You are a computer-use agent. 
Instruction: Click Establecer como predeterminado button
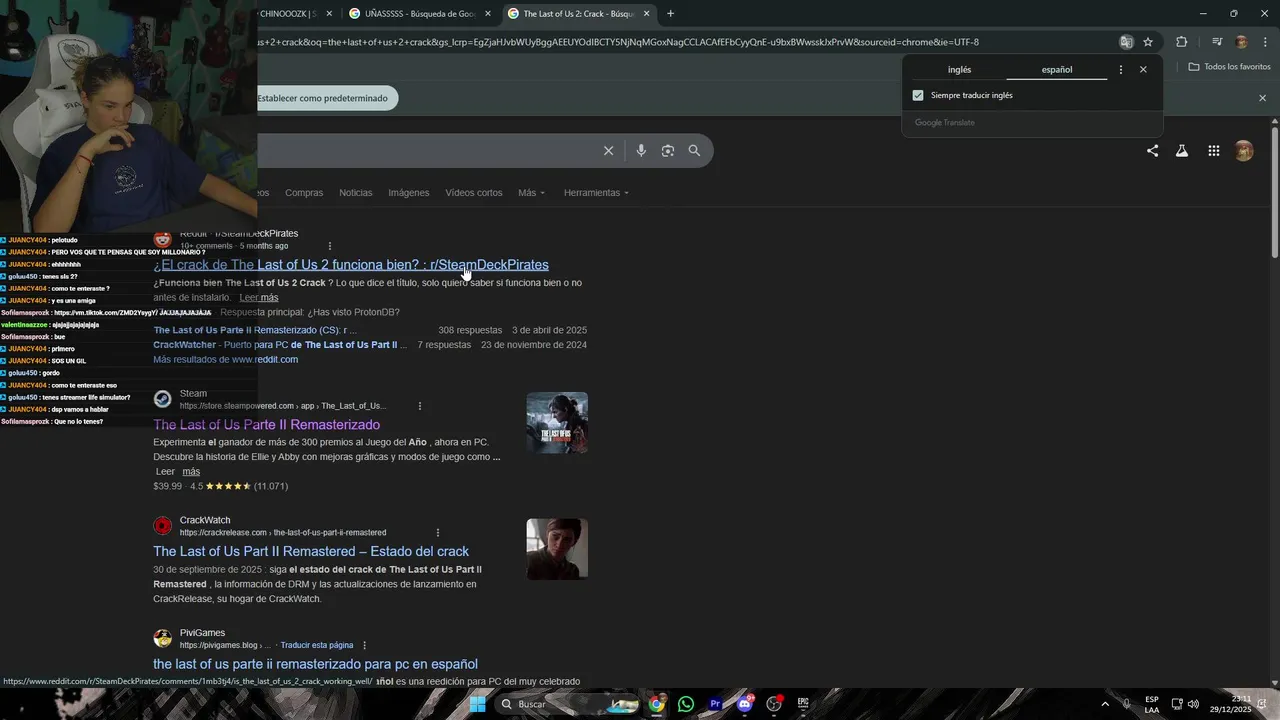coord(323,98)
